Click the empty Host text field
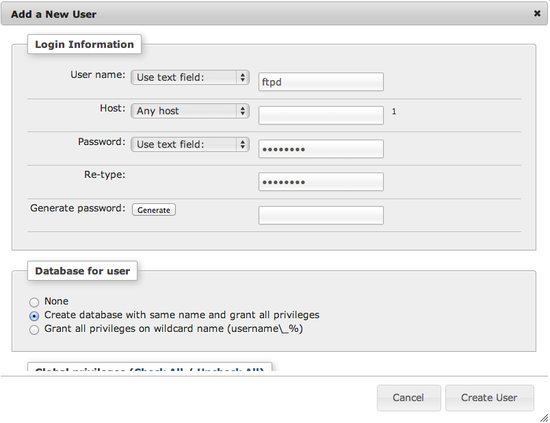 click(x=321, y=115)
